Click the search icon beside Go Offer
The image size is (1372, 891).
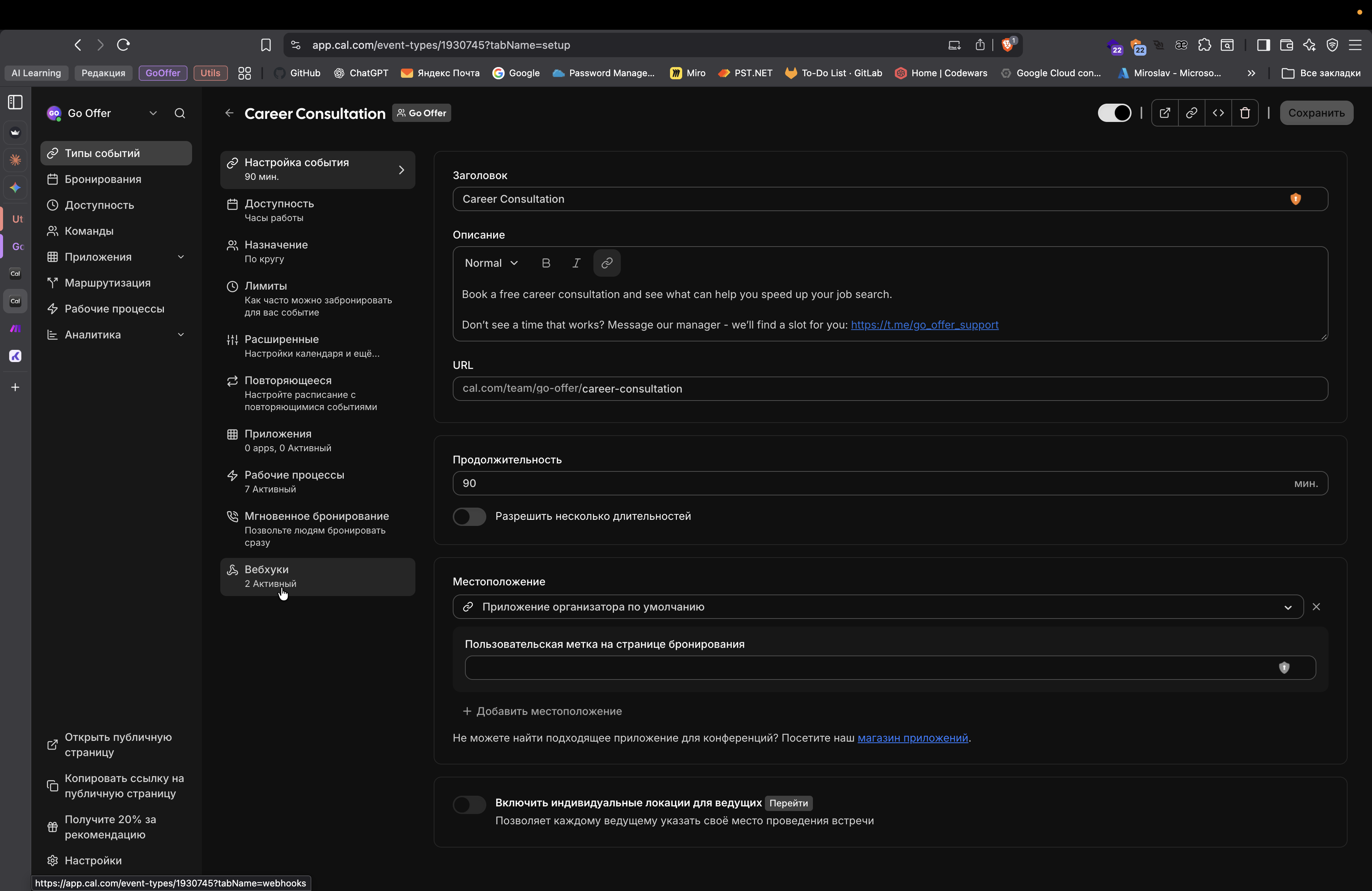pos(180,113)
